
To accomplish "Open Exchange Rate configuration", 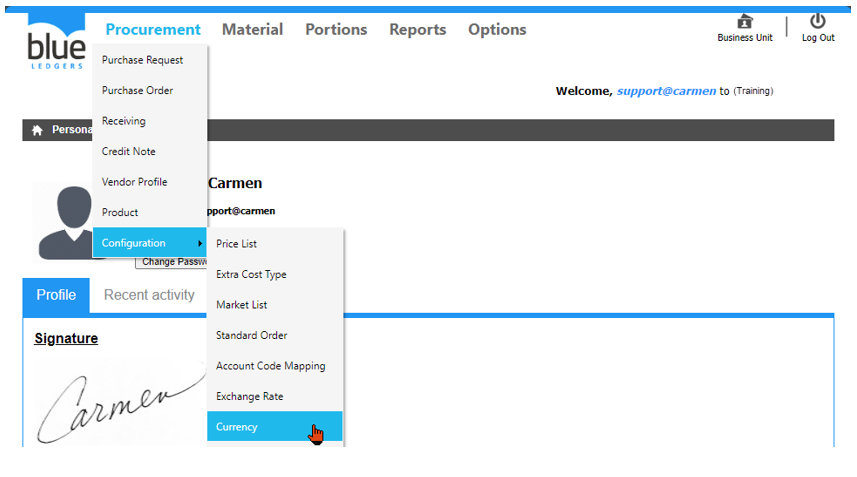I will tap(250, 397).
